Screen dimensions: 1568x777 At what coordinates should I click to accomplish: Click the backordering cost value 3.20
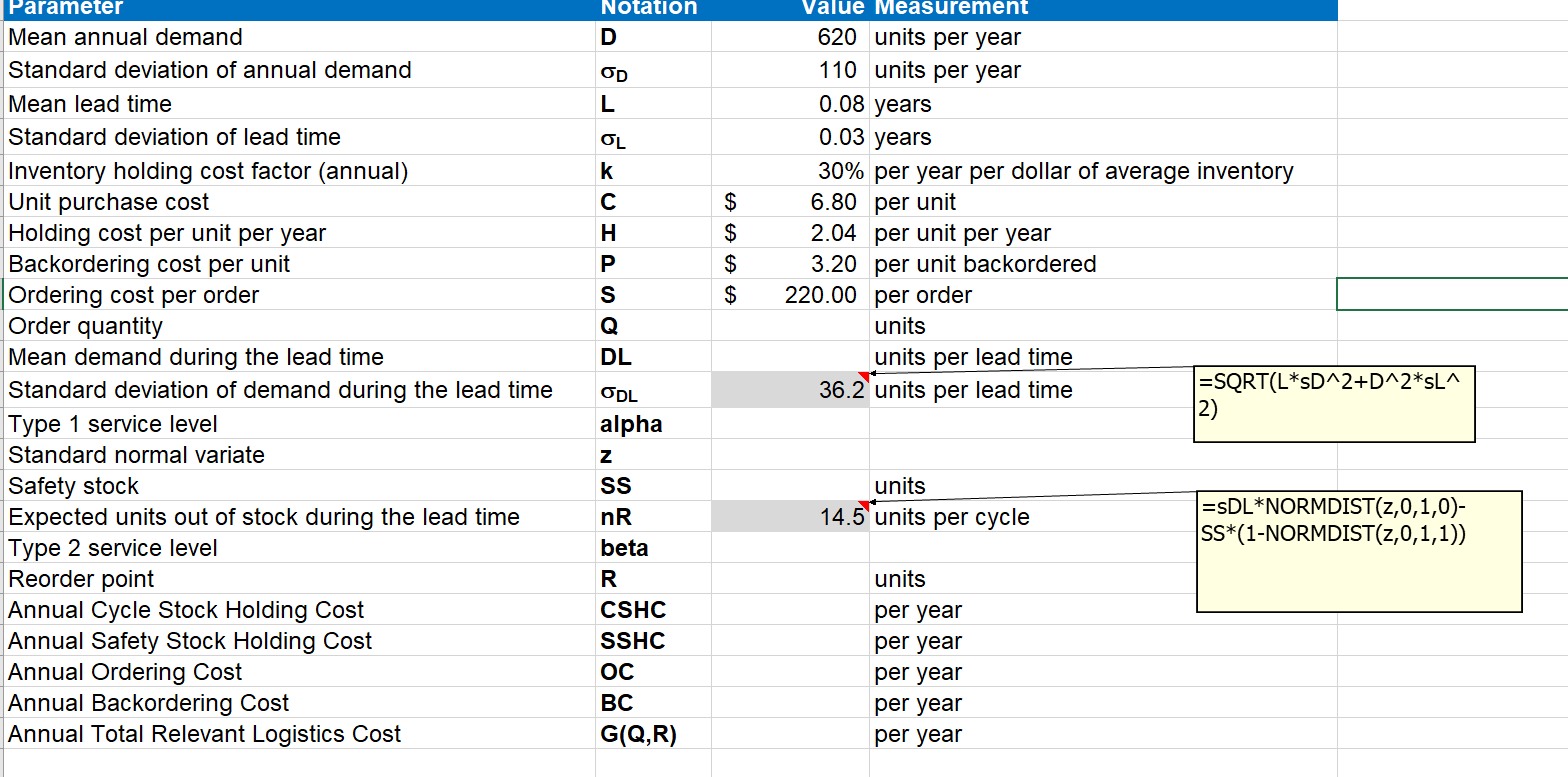click(790, 264)
